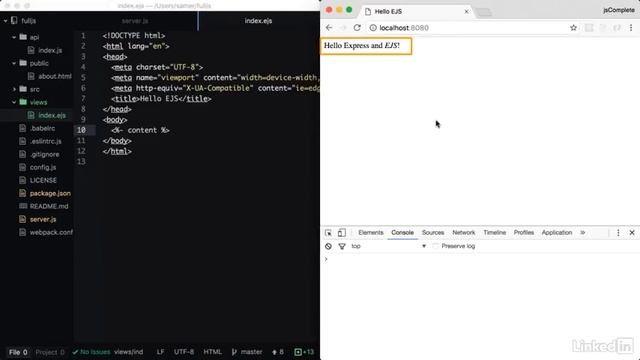Click the +13 git diff indicator
The height and width of the screenshot is (360, 640).
coord(304,352)
